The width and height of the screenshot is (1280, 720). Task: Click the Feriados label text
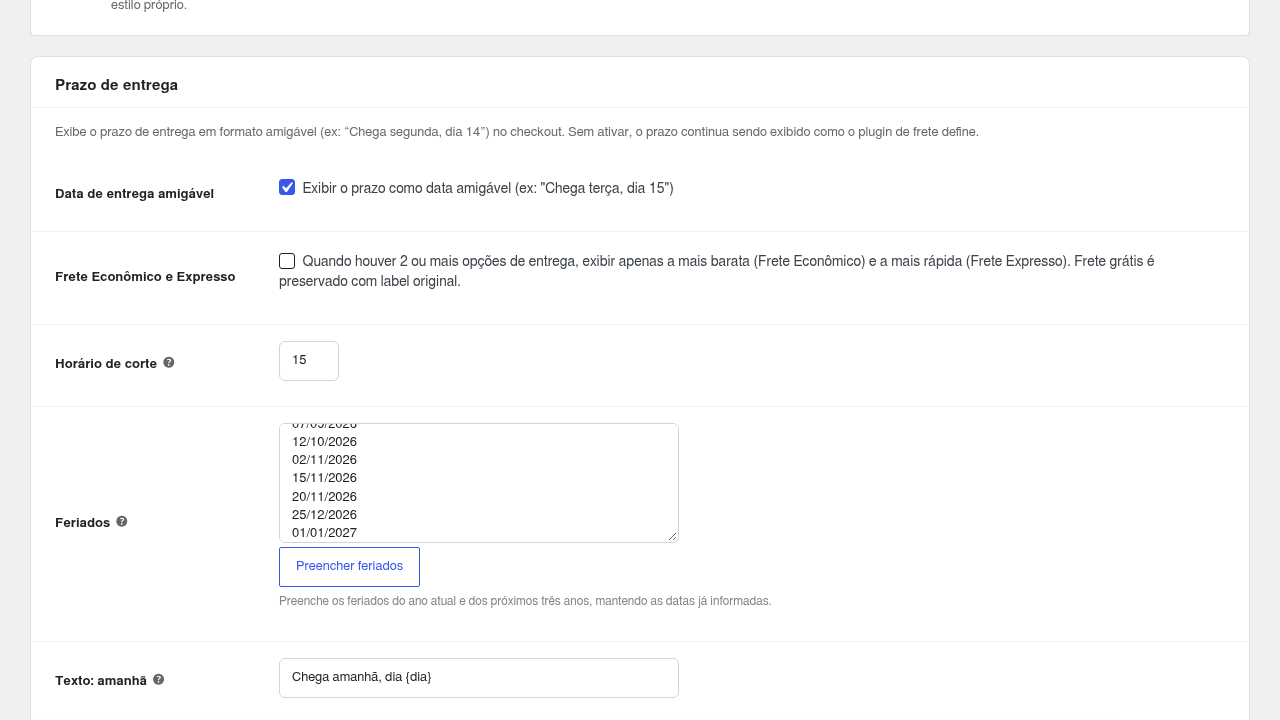click(83, 523)
